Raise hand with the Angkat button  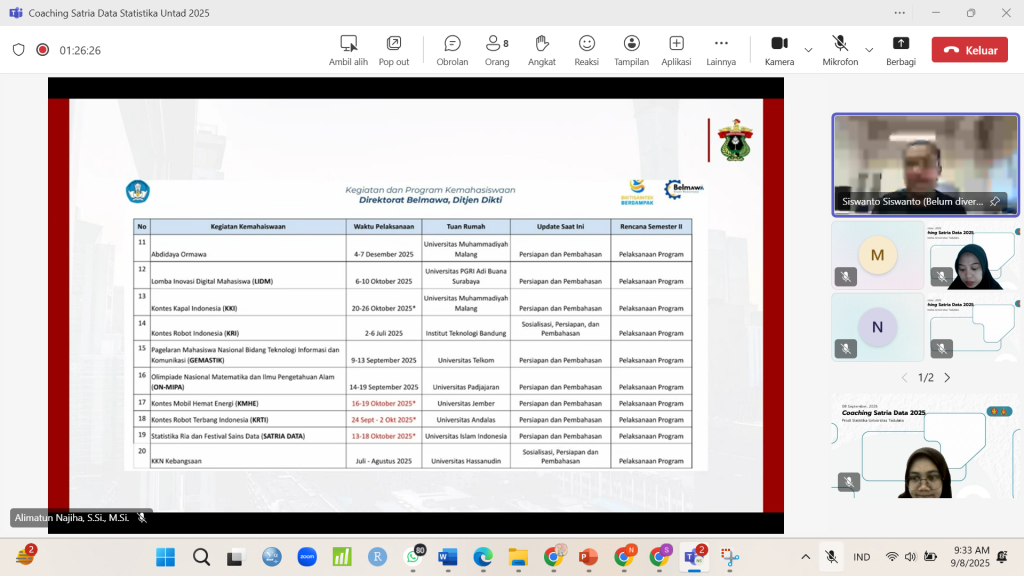click(x=542, y=49)
